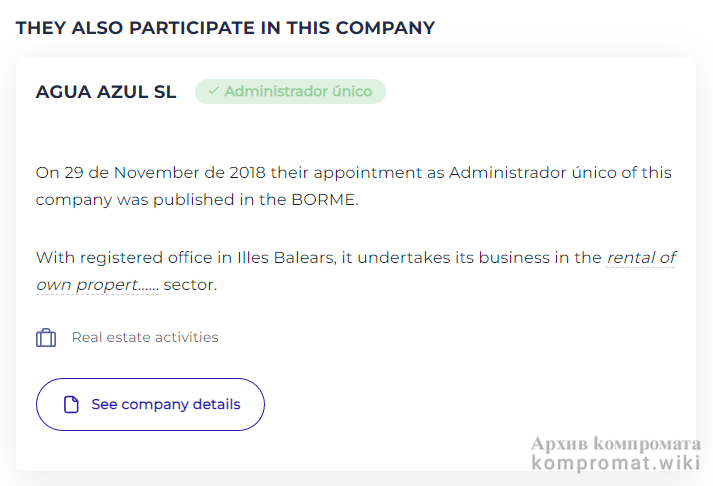713x486 pixels.
Task: Click the green Administrador único badge label
Action: pyautogui.click(x=298, y=92)
